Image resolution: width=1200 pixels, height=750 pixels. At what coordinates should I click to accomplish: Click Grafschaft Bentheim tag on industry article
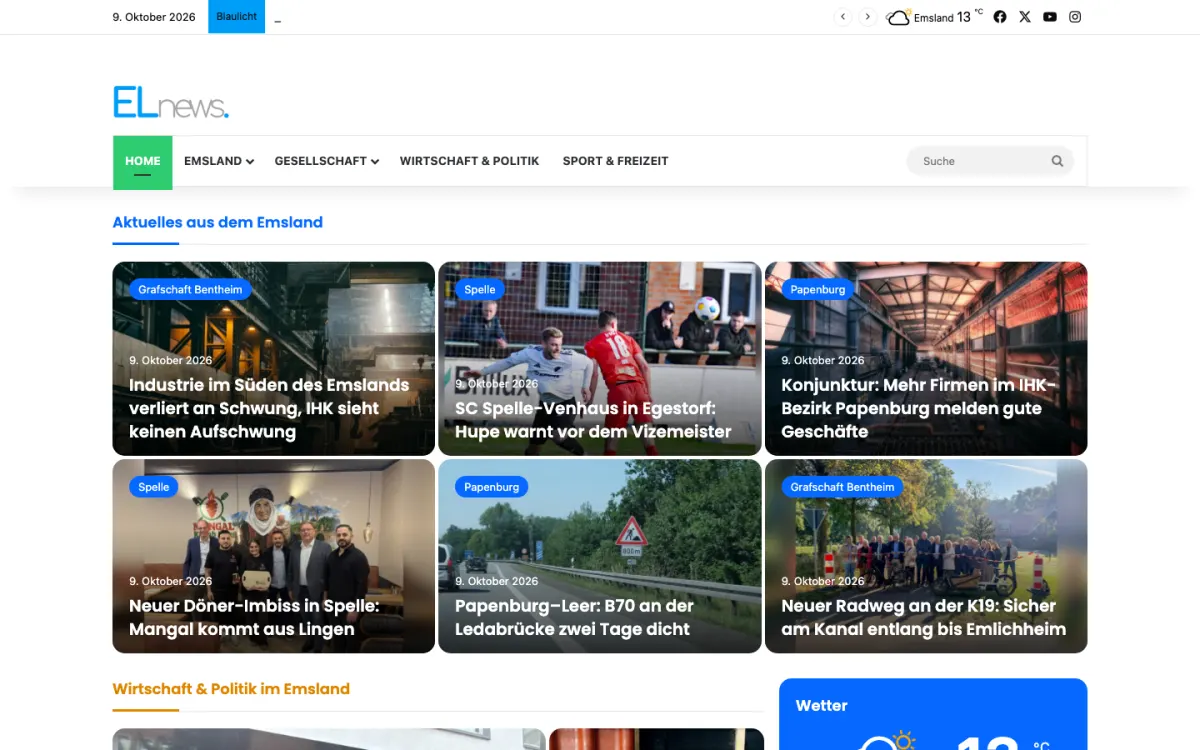coord(190,290)
